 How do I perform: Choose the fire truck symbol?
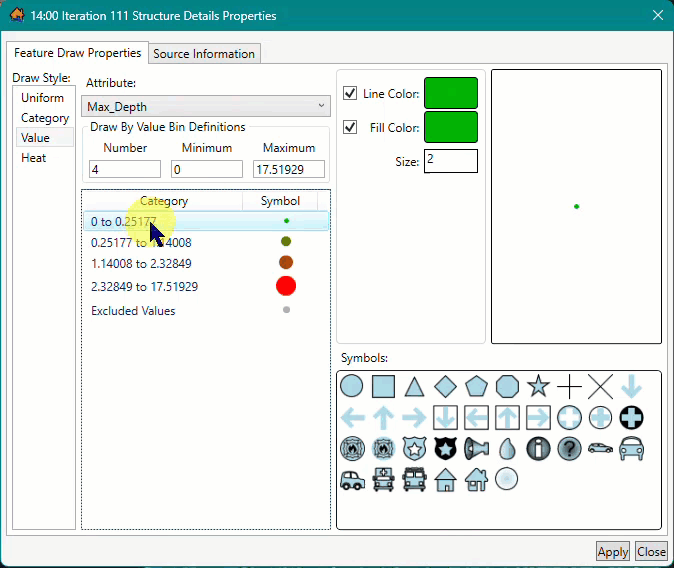click(x=414, y=479)
